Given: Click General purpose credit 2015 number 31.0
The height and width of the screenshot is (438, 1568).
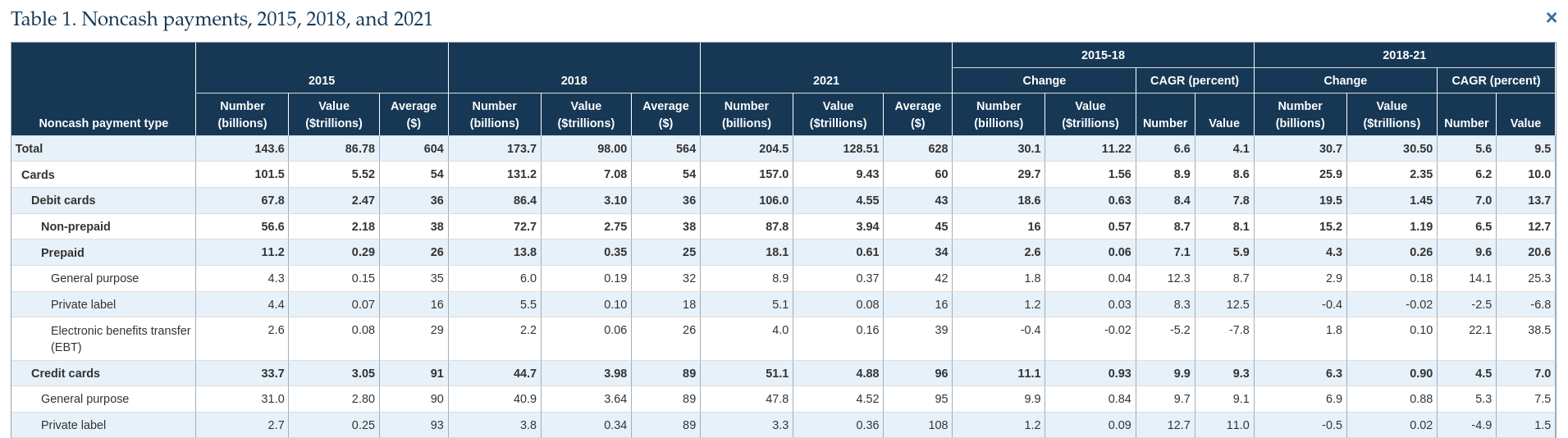Looking at the screenshot, I should (272, 399).
